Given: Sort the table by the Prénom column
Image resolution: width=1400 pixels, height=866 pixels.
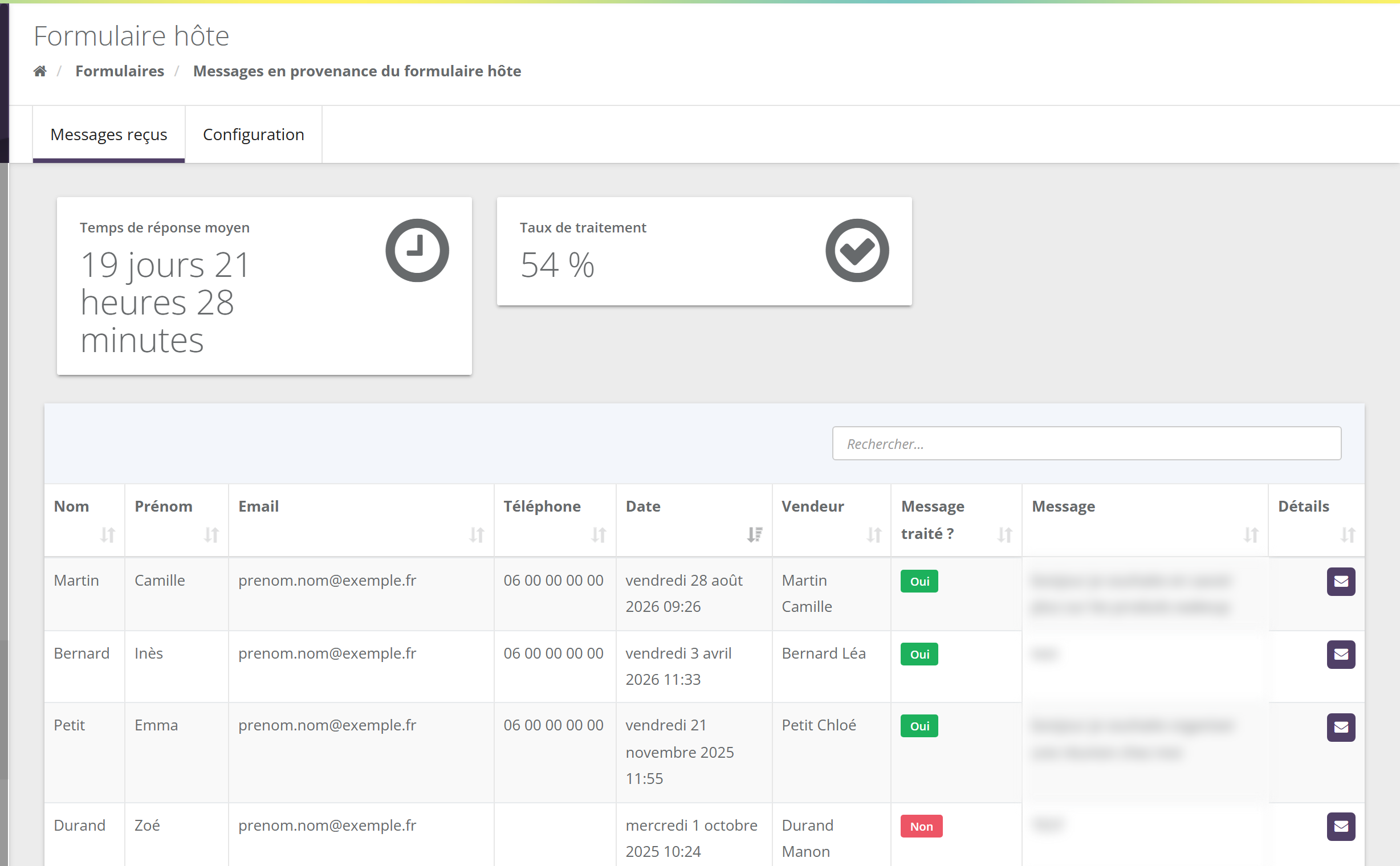Looking at the screenshot, I should coord(177,520).
